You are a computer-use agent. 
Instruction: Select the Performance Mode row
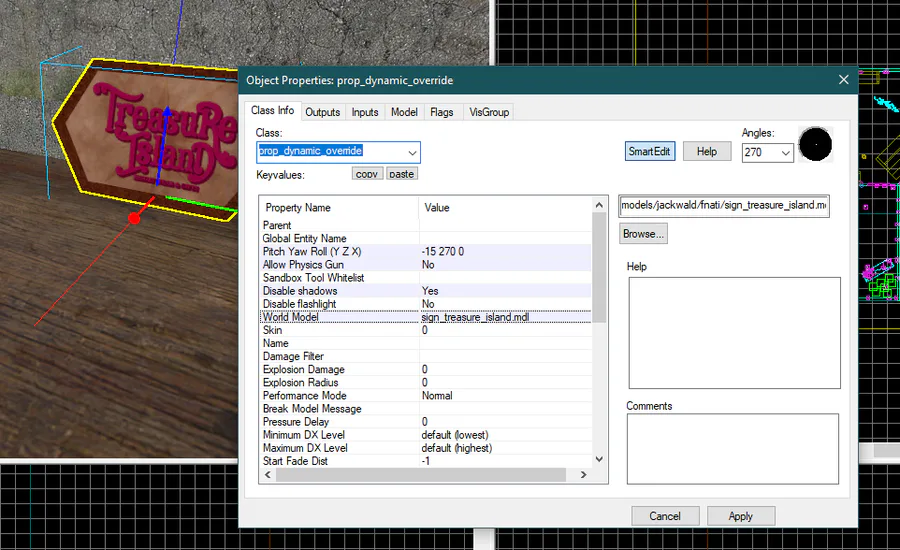425,396
